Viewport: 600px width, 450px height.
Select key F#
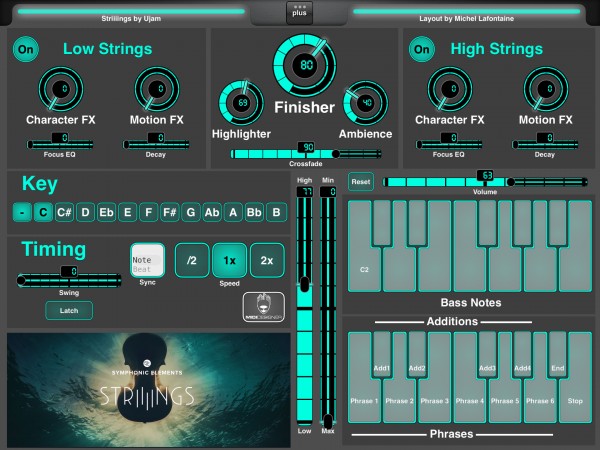[170, 212]
